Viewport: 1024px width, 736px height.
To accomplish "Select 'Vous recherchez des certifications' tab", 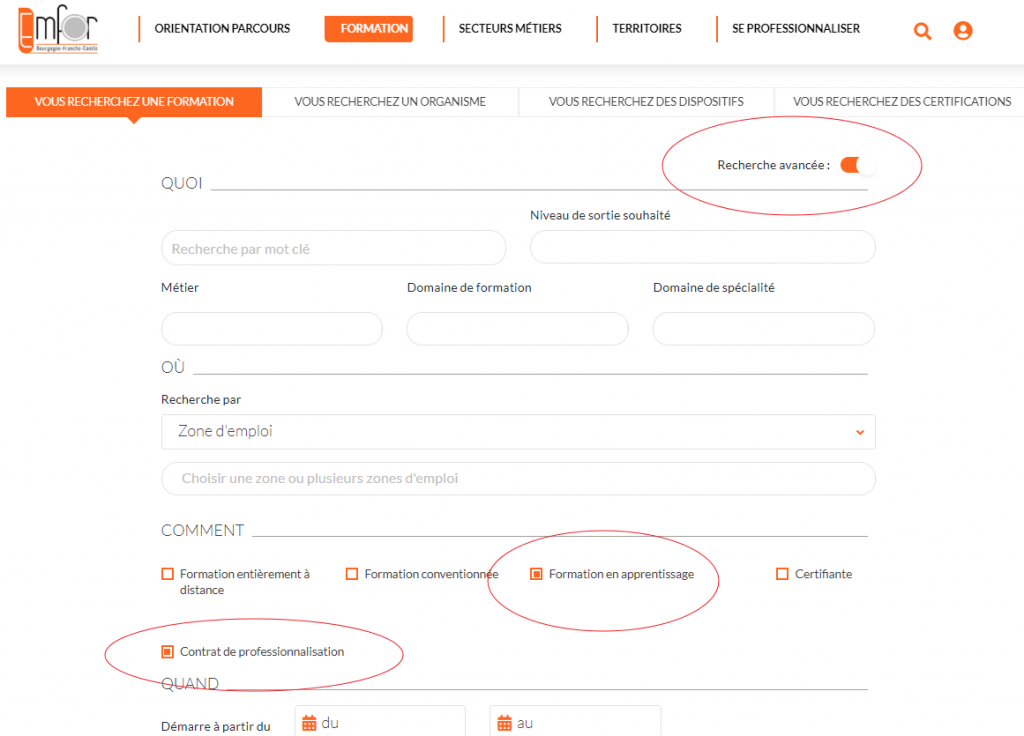I will [901, 102].
